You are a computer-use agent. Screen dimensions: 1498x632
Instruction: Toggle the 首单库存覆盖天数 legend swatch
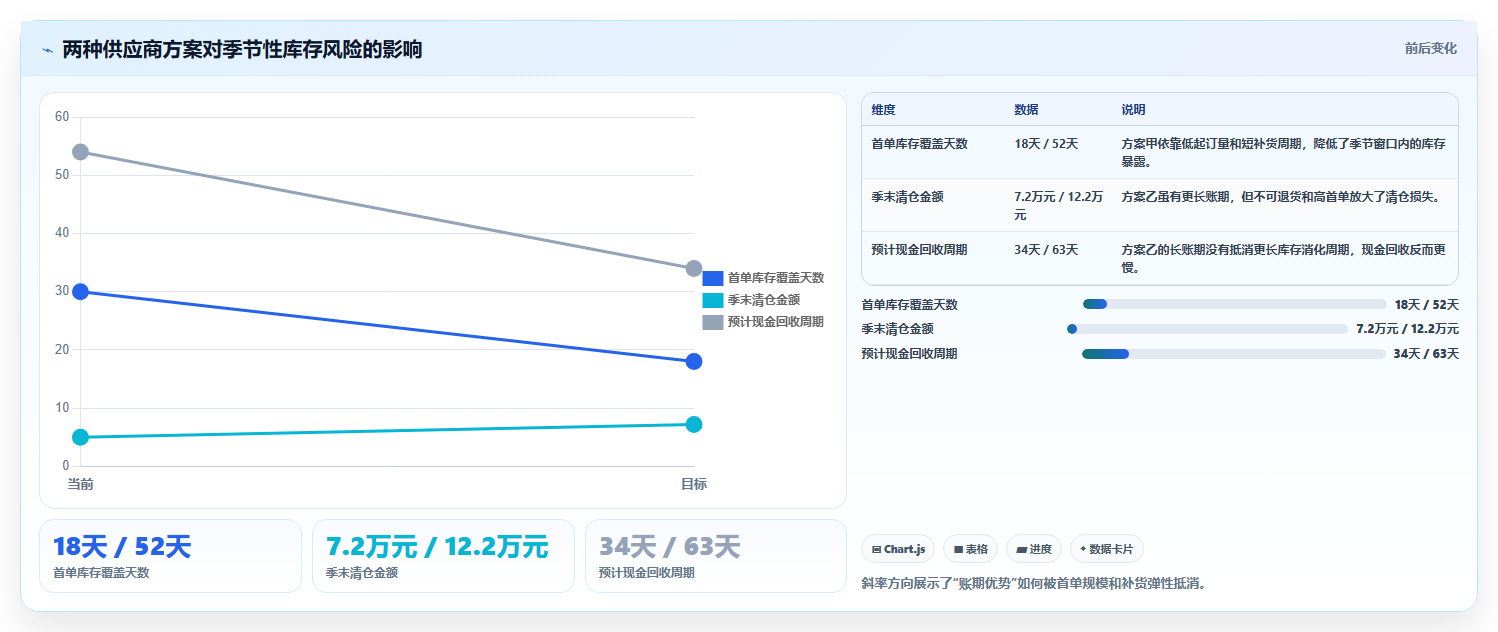point(712,278)
